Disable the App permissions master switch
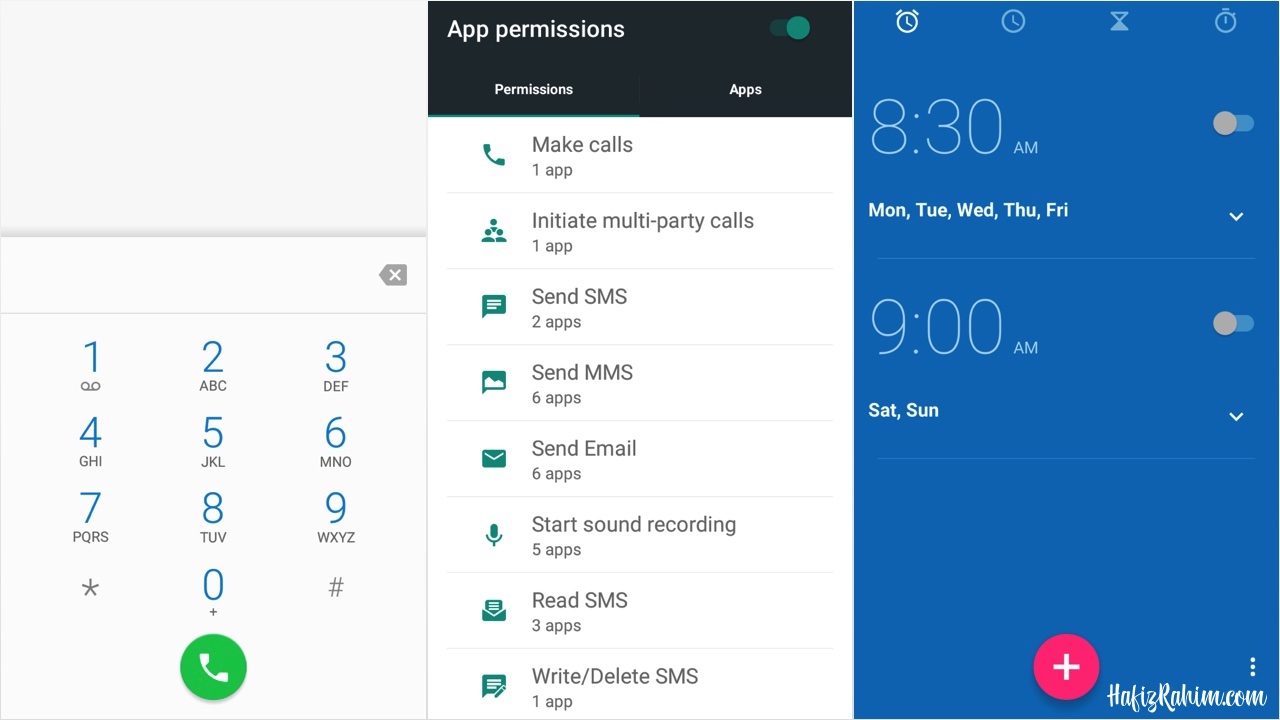This screenshot has height=720, width=1280. click(x=790, y=28)
